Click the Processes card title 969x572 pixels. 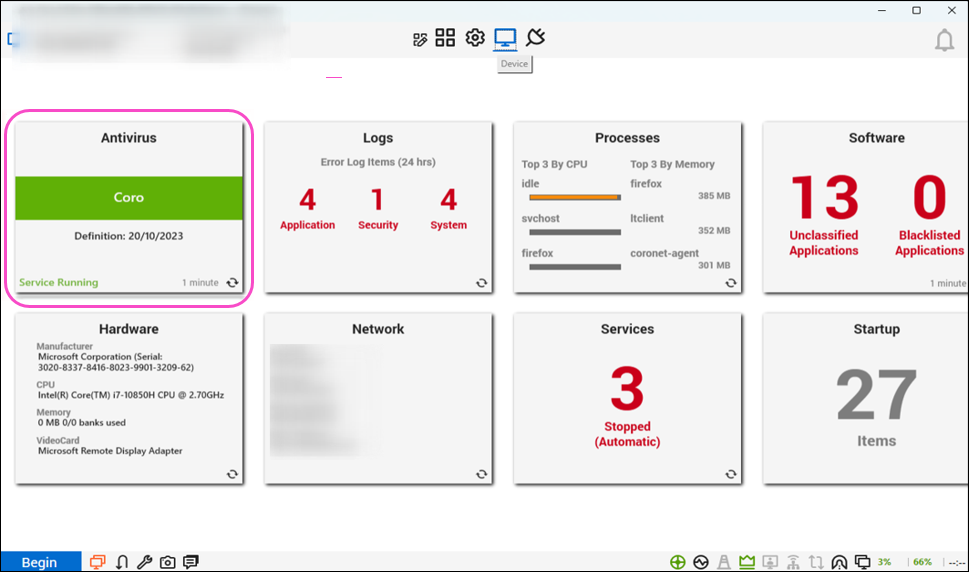(x=627, y=138)
